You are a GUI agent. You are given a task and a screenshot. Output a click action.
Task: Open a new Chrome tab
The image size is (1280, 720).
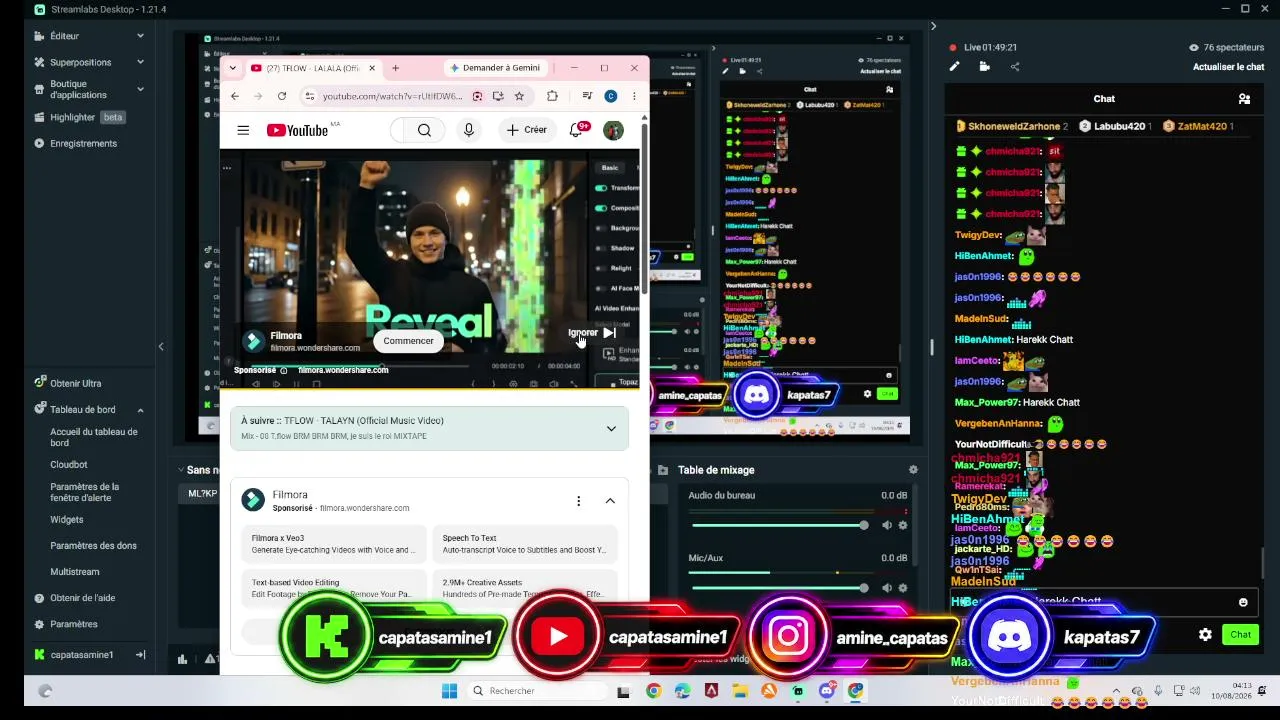[x=396, y=68]
